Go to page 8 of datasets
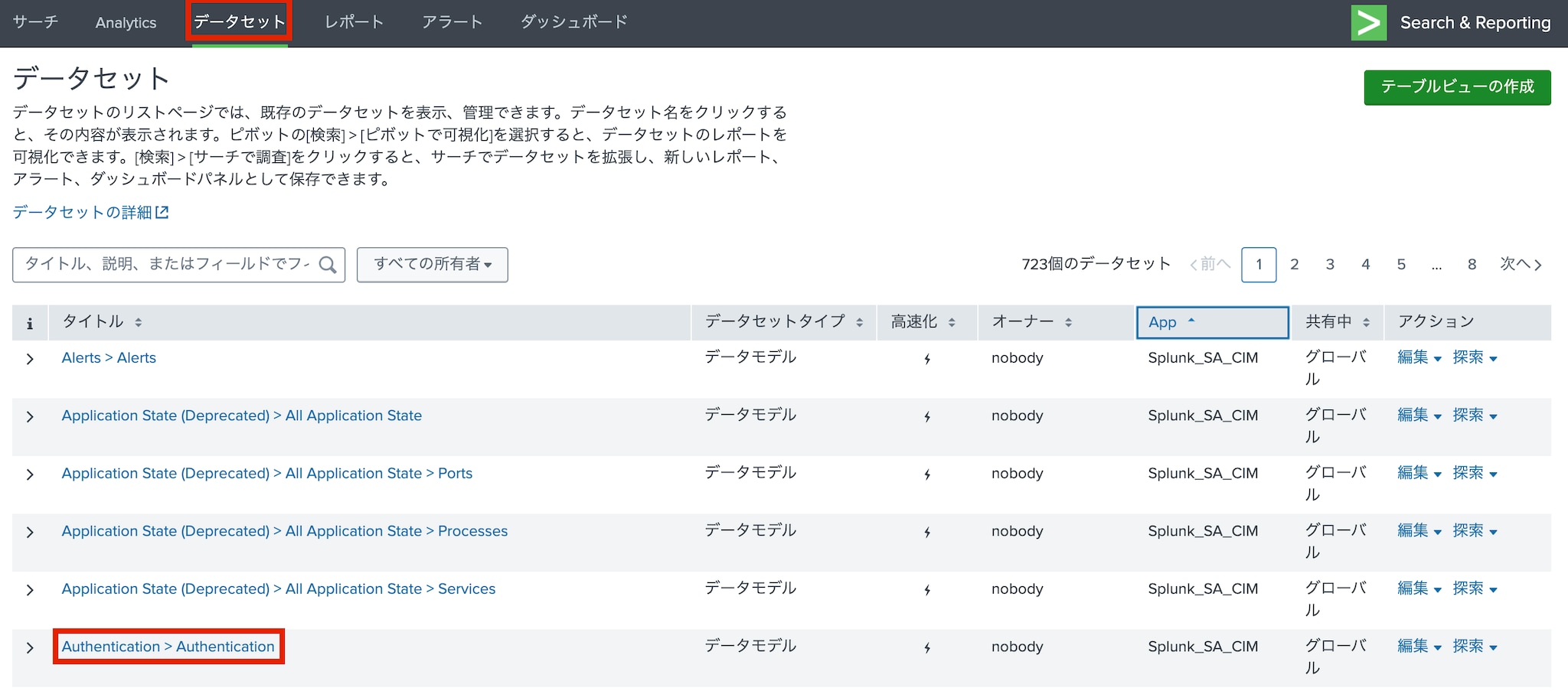Image resolution: width=1568 pixels, height=691 pixels. tap(1472, 265)
